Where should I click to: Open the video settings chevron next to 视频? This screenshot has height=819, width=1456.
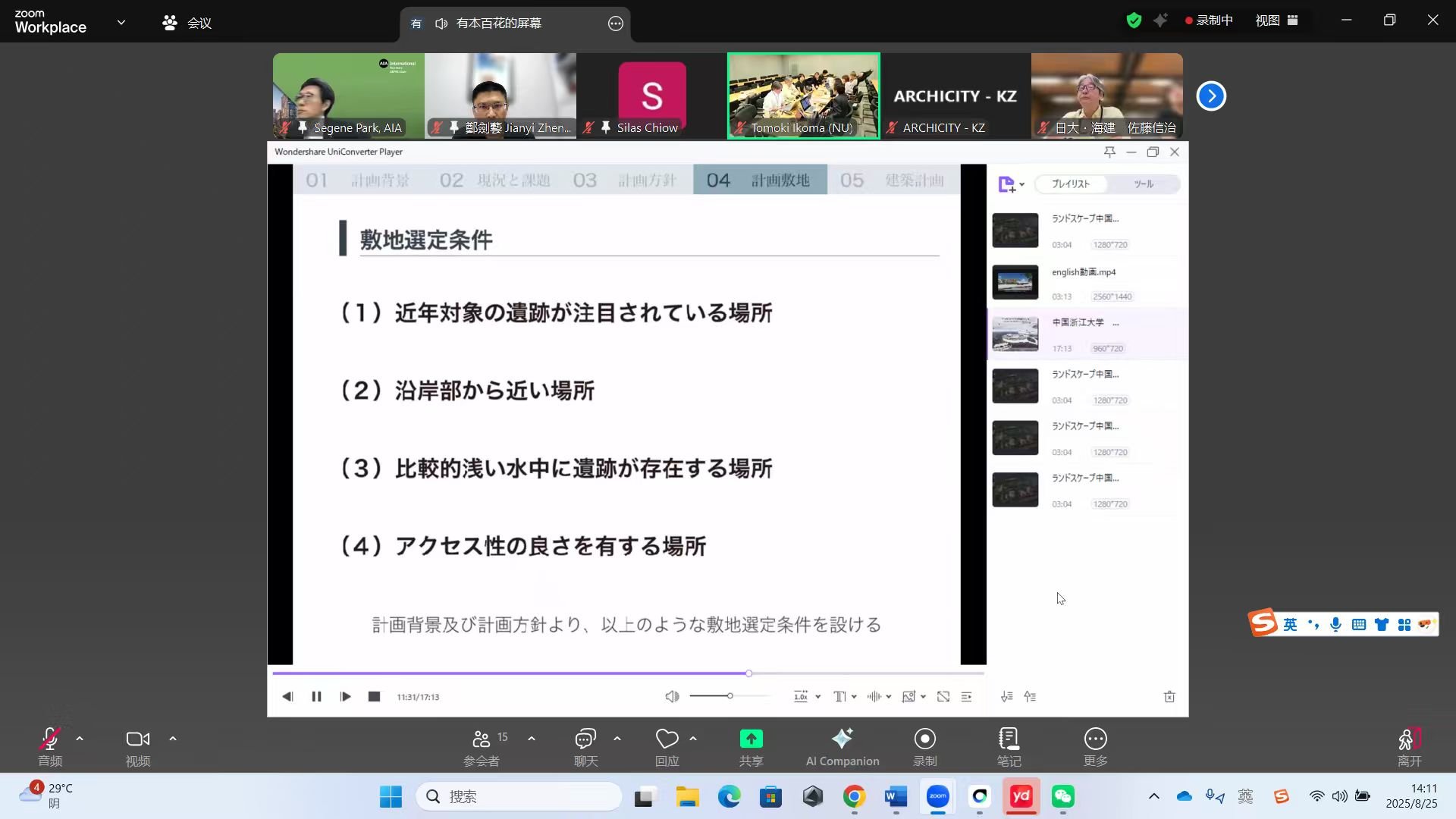[x=172, y=738]
